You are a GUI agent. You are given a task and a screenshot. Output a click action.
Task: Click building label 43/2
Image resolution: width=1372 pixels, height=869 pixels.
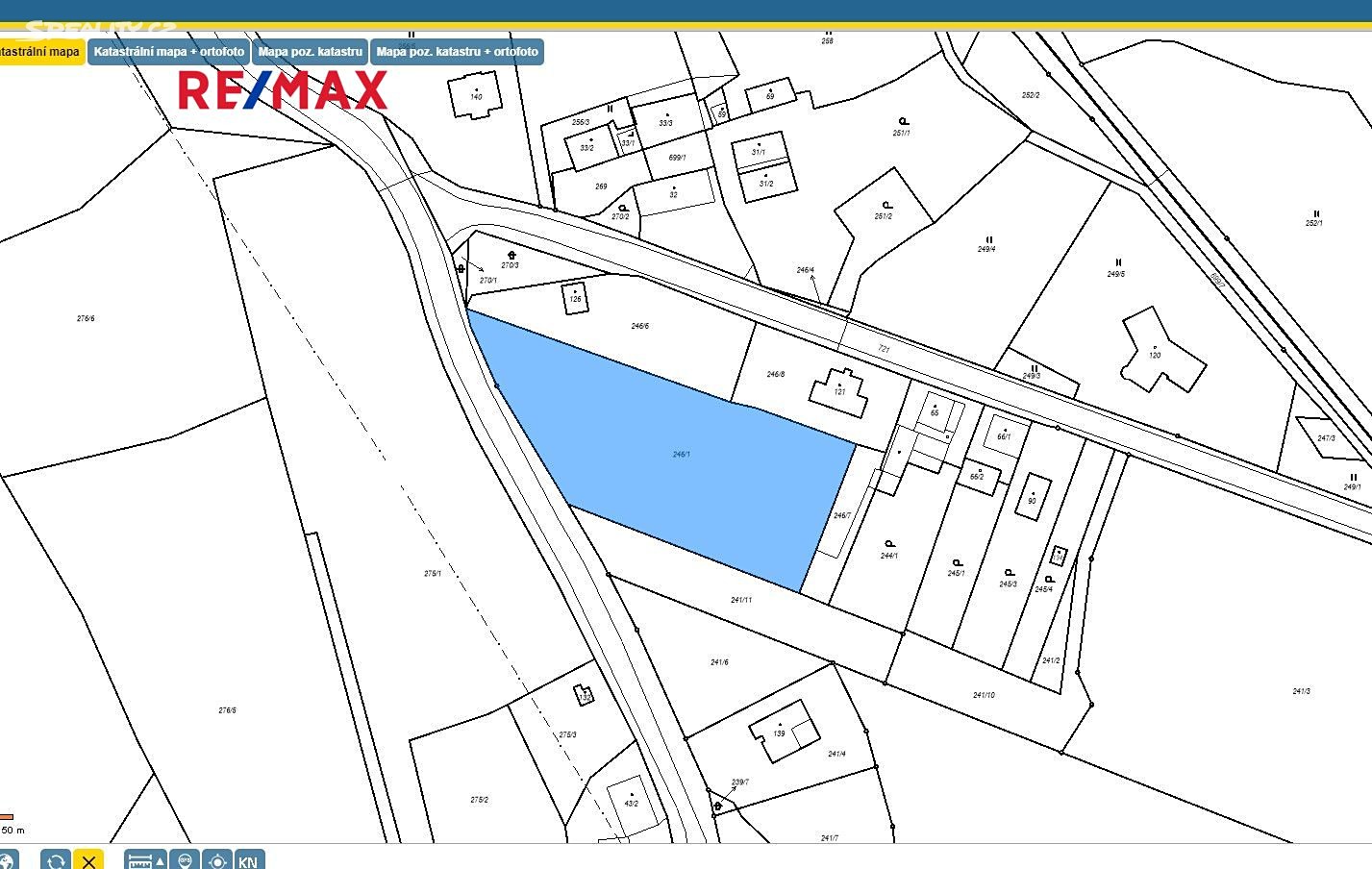tap(631, 804)
